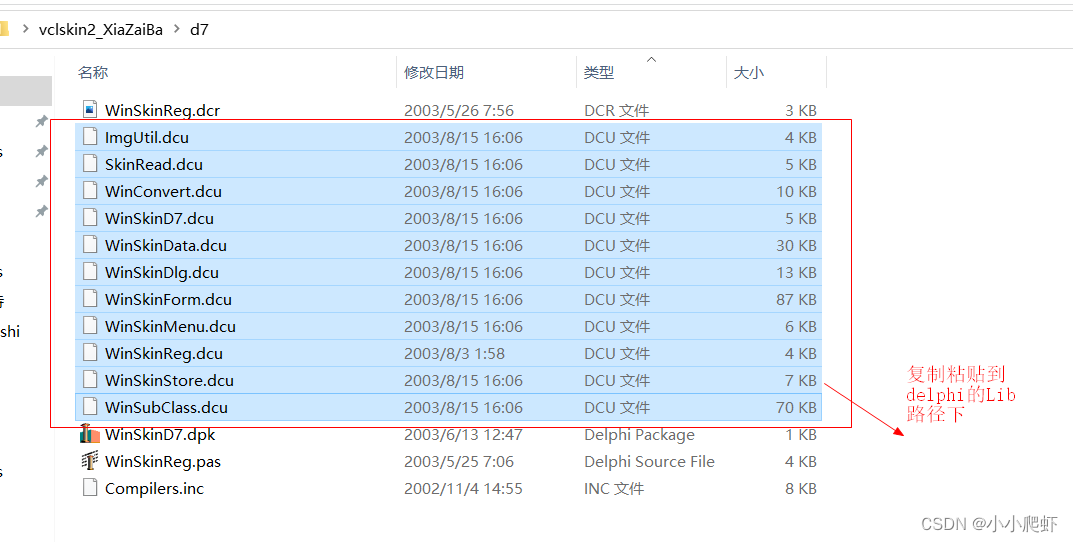Click the type INC 文件
The width and height of the screenshot is (1073, 542).
tap(614, 489)
